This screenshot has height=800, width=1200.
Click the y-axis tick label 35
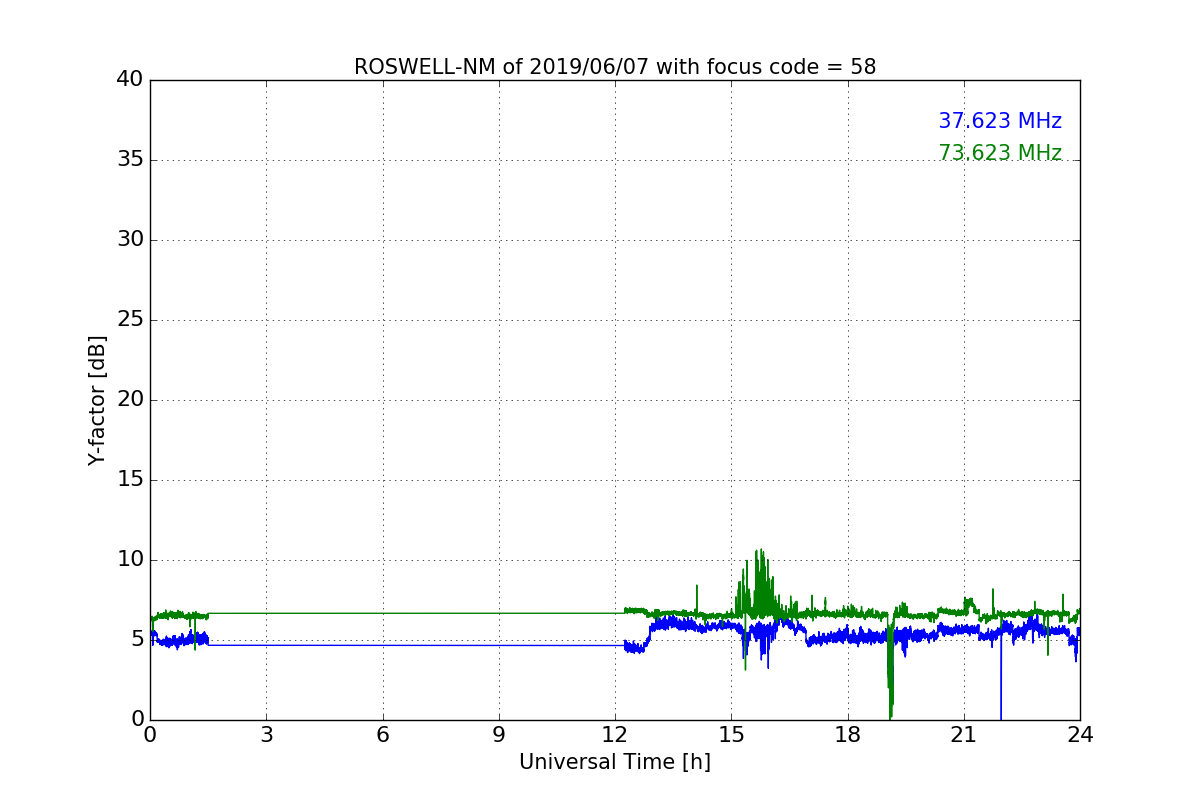point(130,160)
